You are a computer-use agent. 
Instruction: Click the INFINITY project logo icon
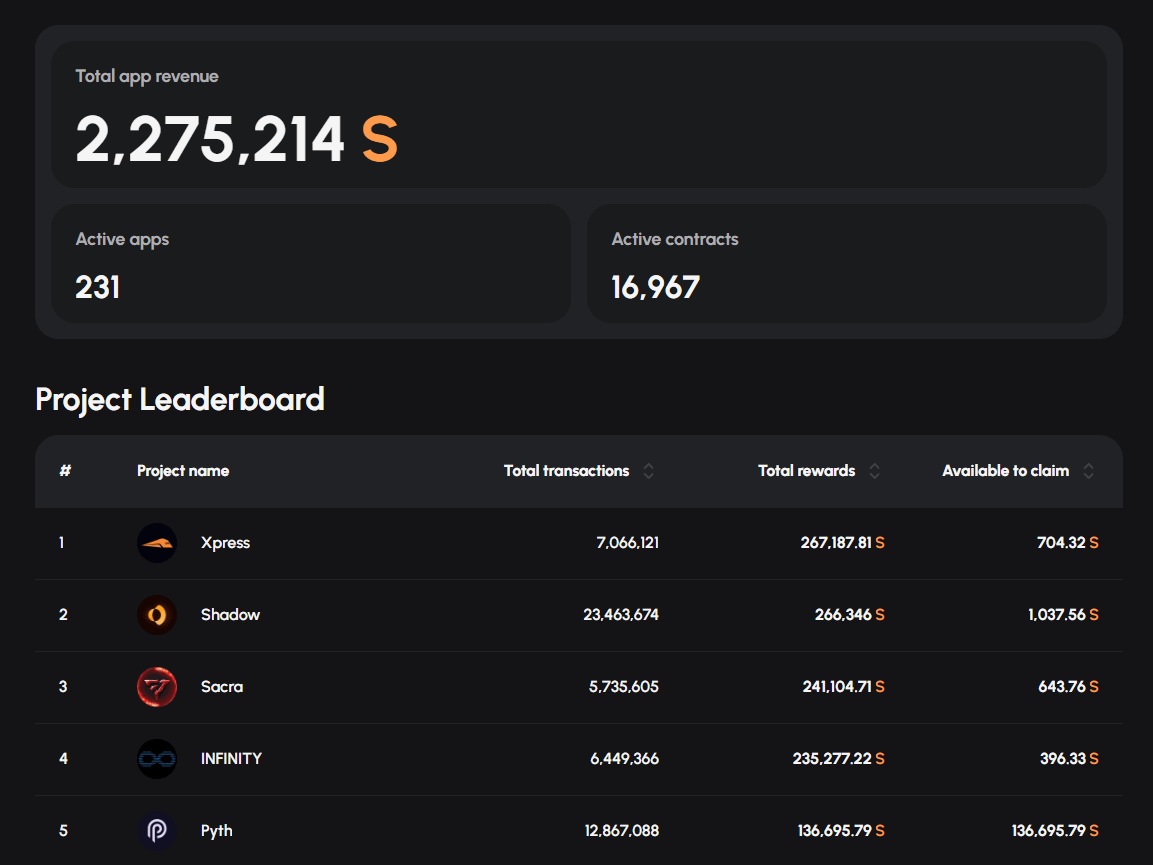(157, 759)
